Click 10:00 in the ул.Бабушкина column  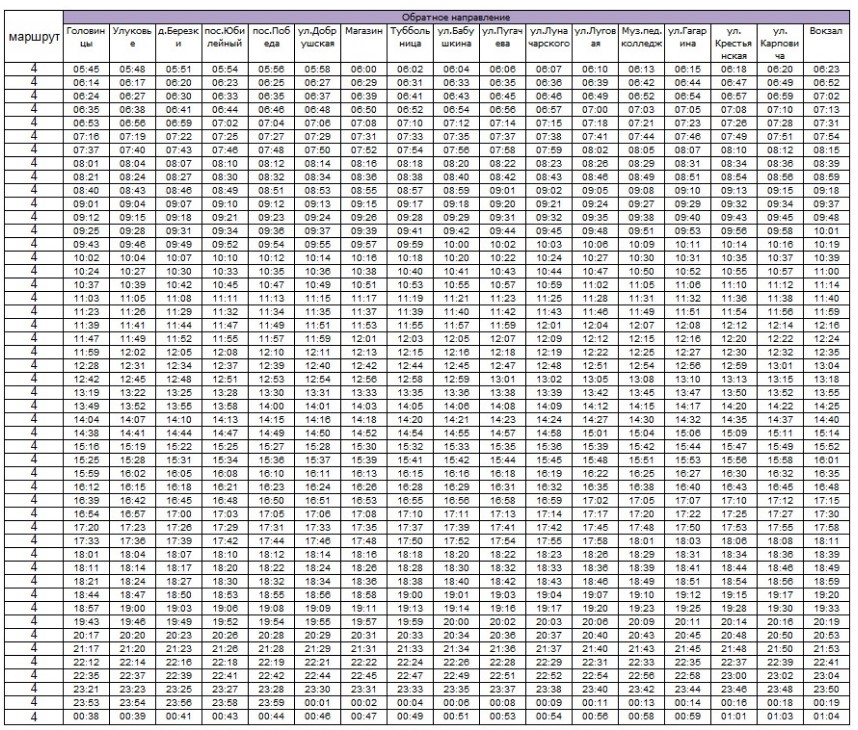(456, 244)
